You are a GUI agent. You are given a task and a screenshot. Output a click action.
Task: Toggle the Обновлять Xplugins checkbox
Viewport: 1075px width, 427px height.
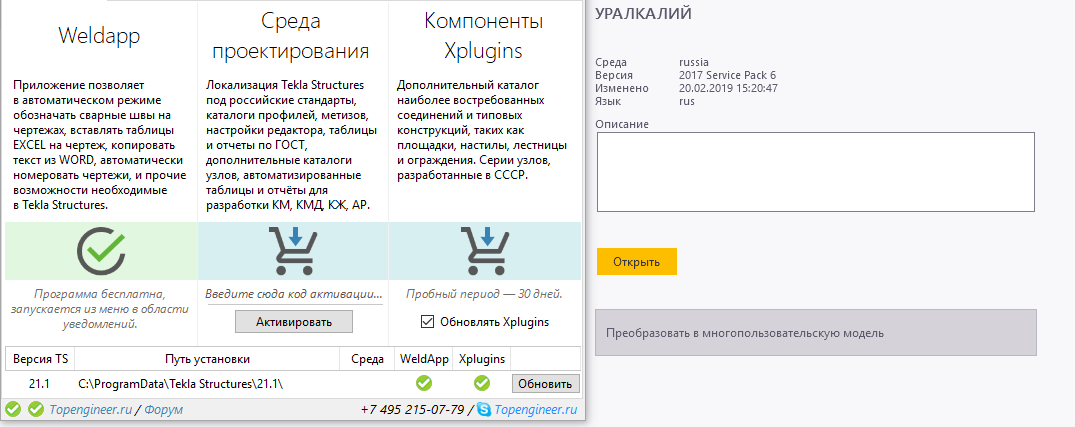tap(427, 321)
